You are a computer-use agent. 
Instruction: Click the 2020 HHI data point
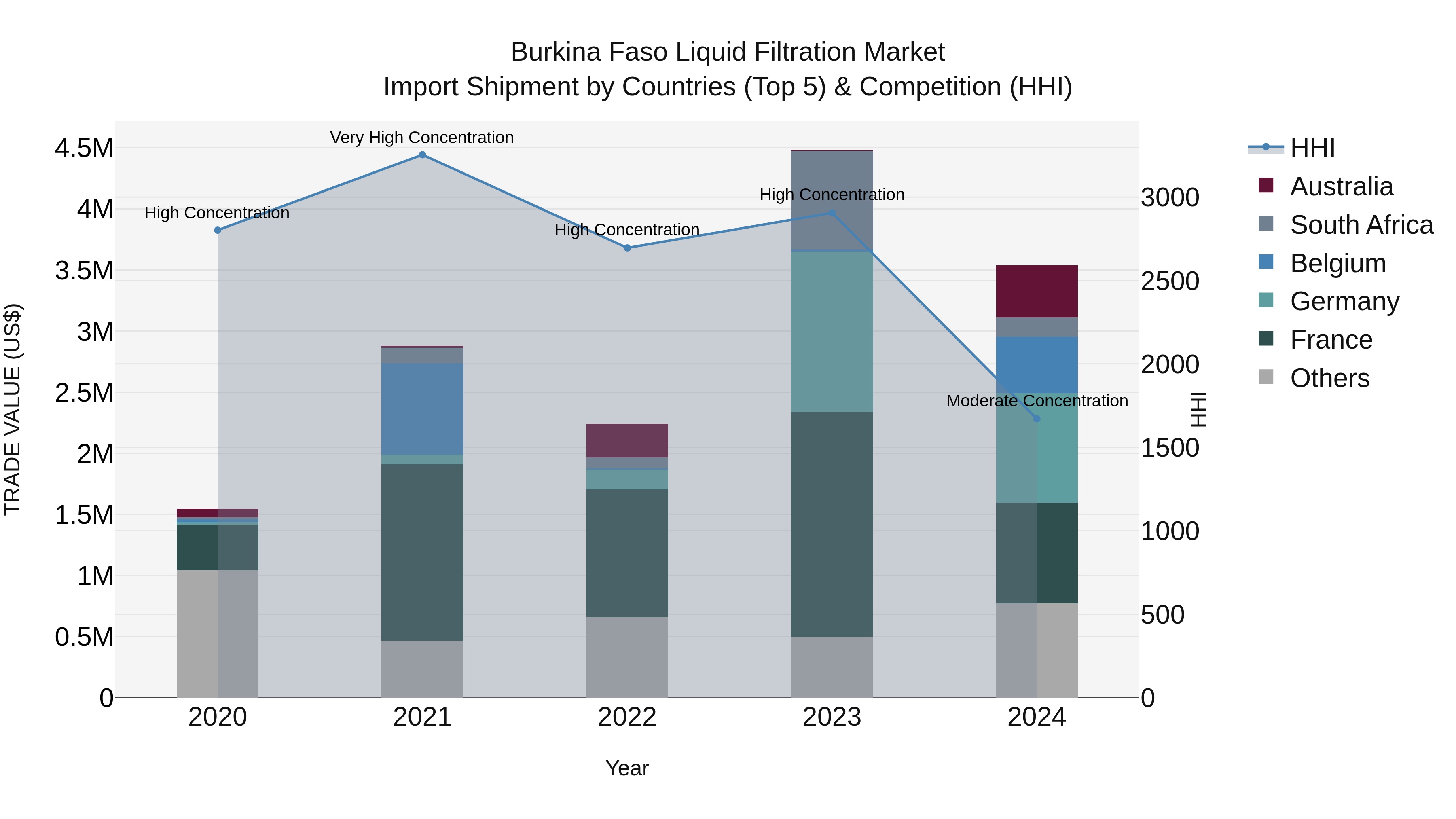point(218,230)
